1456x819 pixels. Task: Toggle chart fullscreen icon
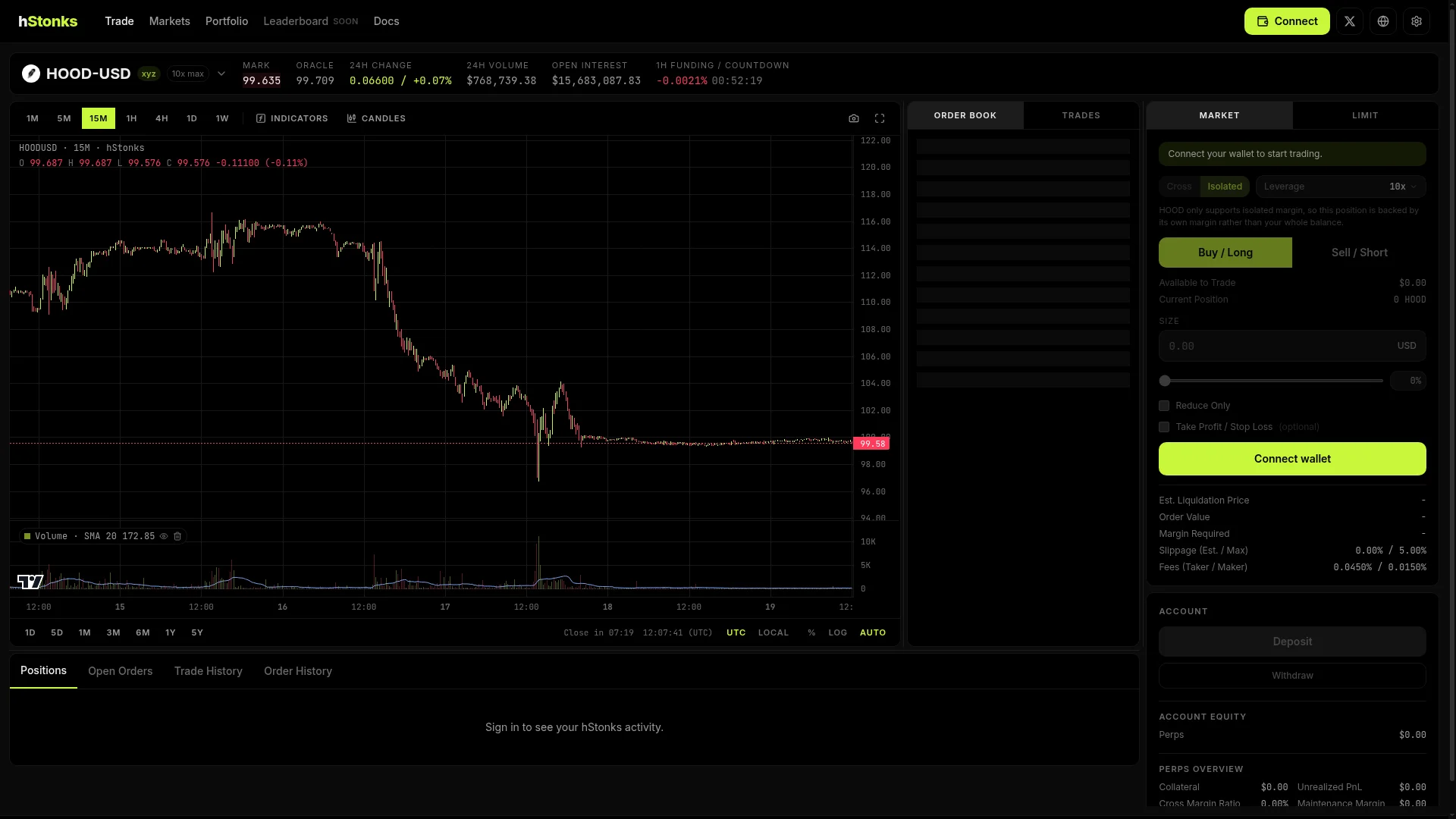click(880, 118)
